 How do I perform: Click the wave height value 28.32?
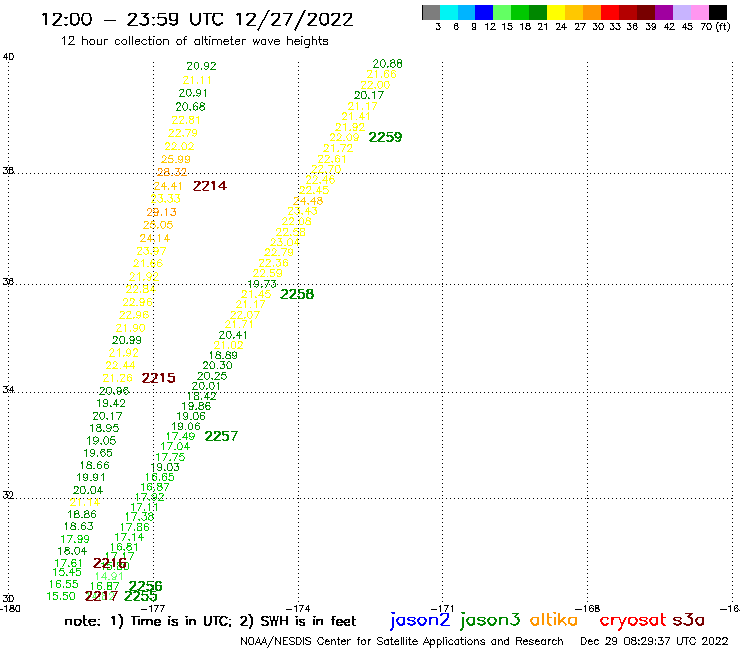tap(172, 172)
